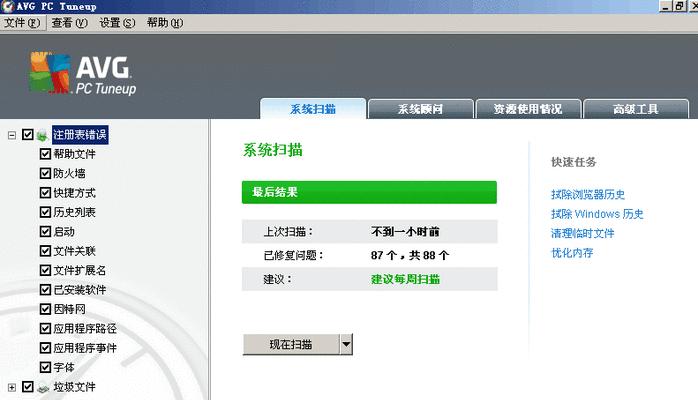
Task: Expand the 垃圾文件 tree node
Action: (x=12, y=388)
